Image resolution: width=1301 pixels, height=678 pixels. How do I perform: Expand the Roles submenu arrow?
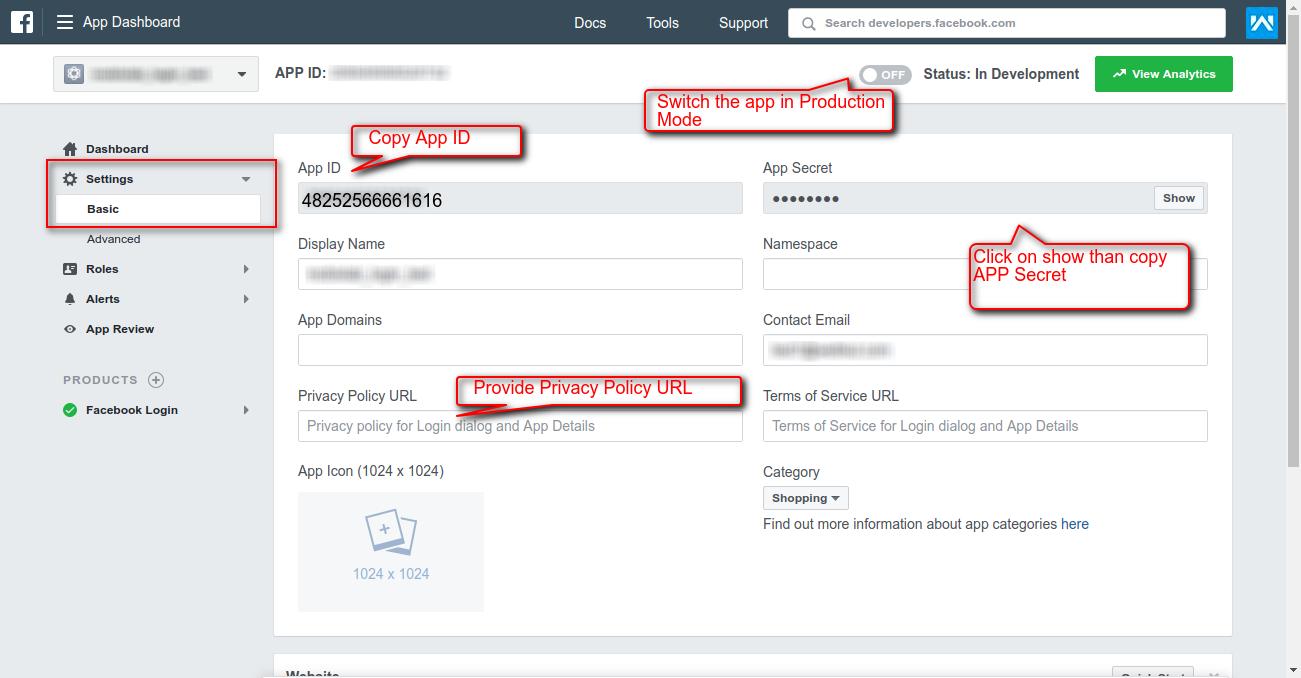coord(246,269)
